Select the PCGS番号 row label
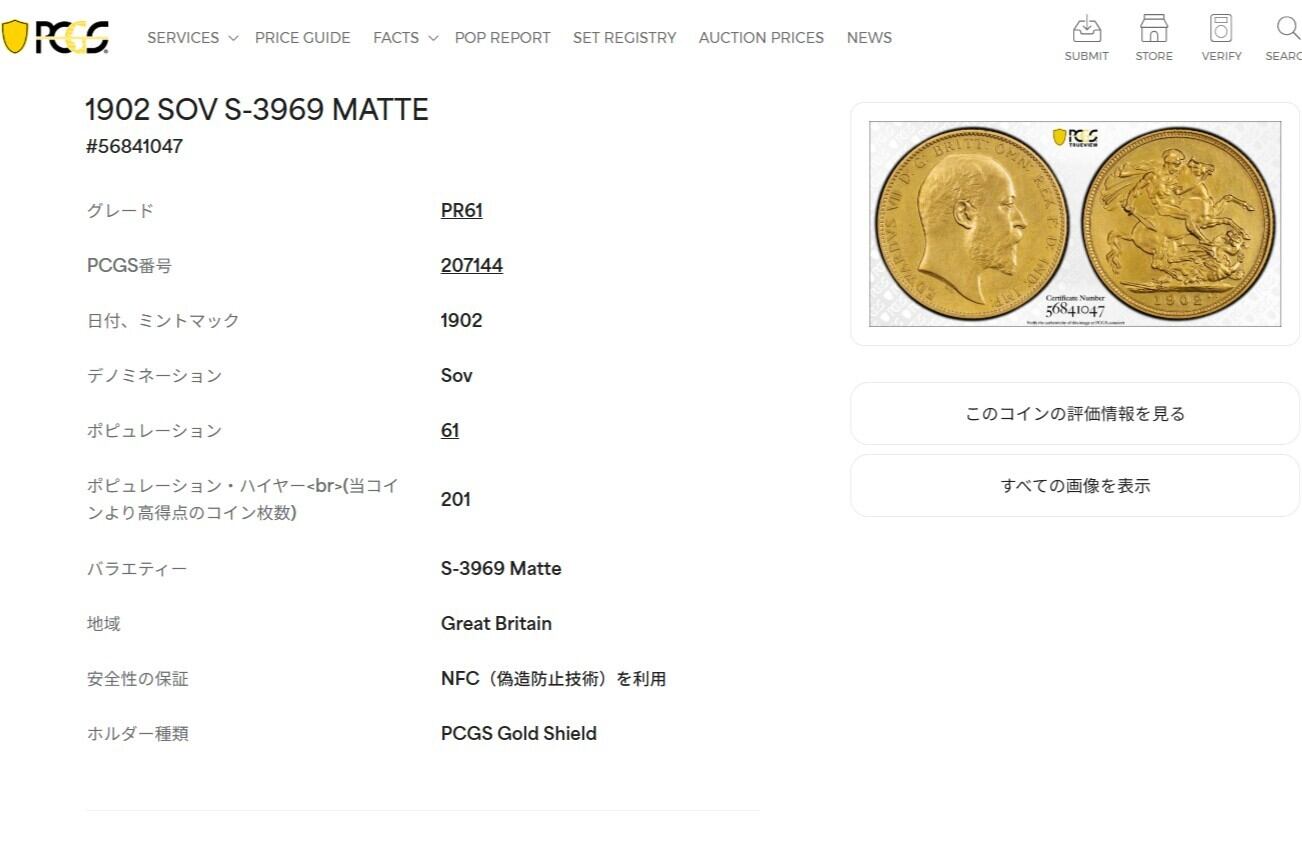 [x=130, y=265]
